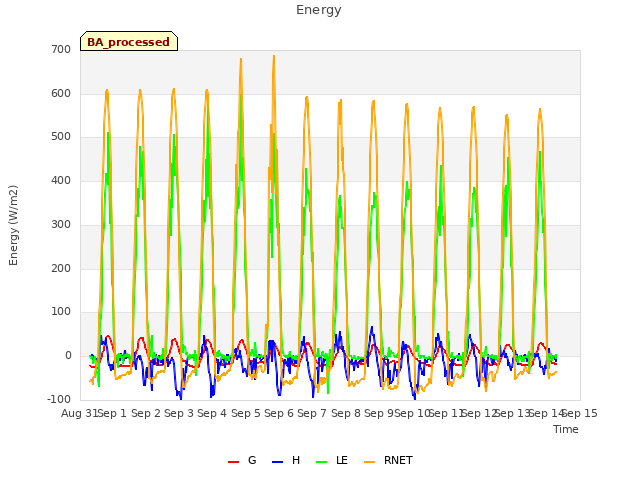Click the orange RNET legend color marker

(369, 462)
